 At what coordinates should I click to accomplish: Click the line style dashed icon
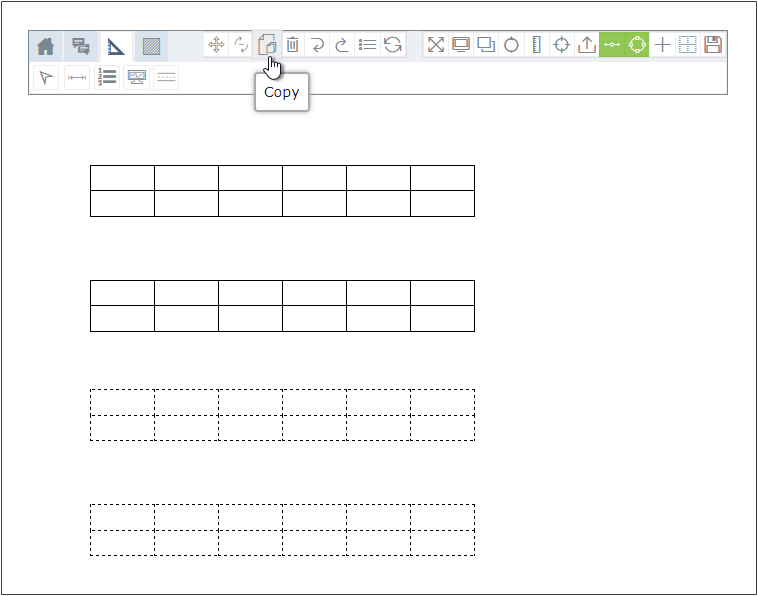click(x=166, y=77)
